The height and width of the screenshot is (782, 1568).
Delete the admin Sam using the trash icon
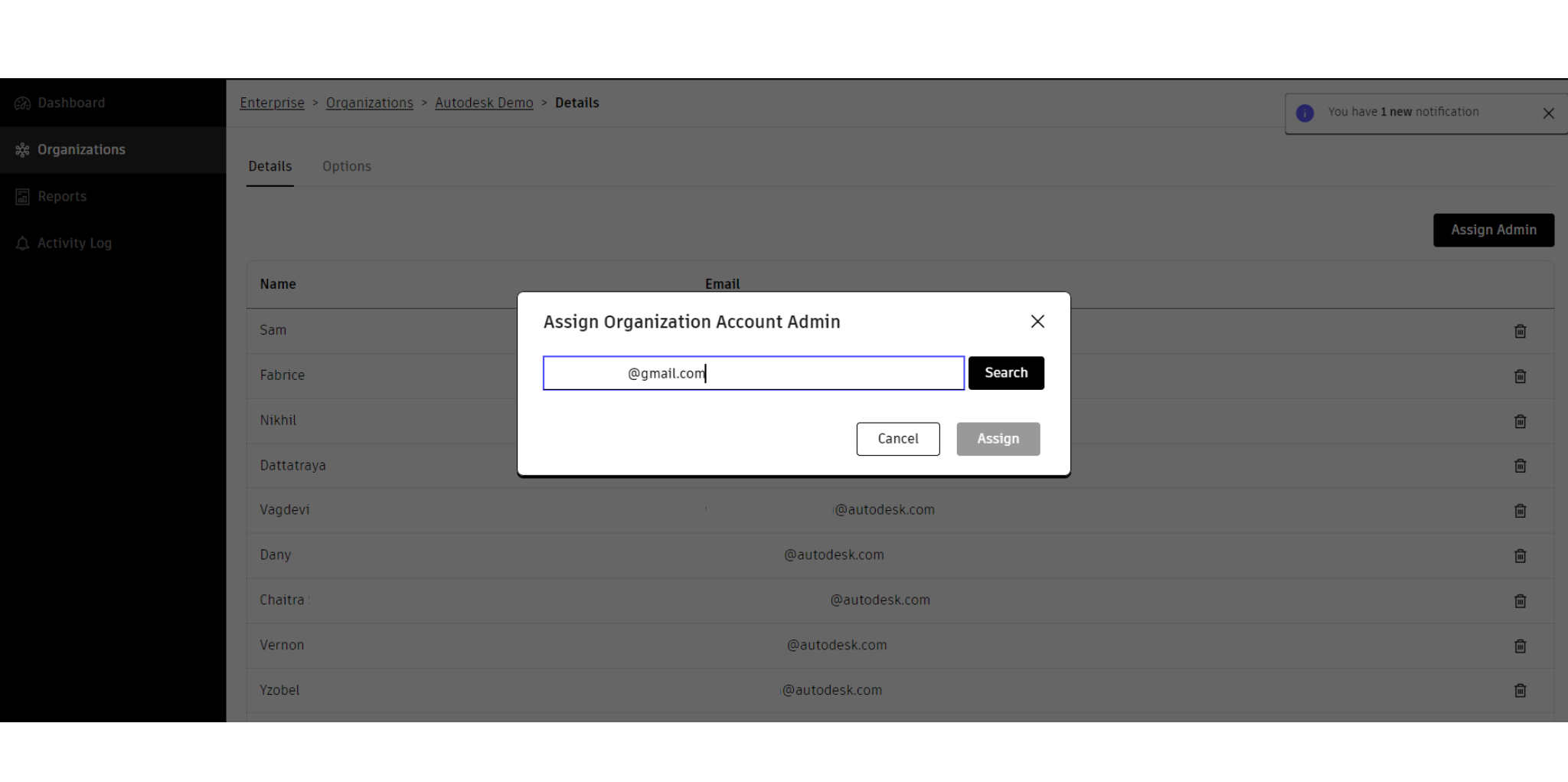pos(1520,331)
